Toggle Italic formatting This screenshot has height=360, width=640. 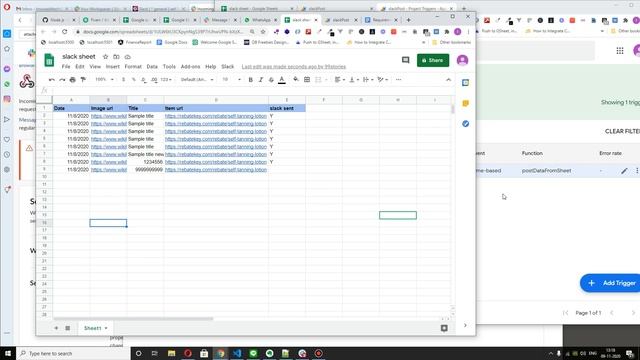pyautogui.click(x=261, y=80)
